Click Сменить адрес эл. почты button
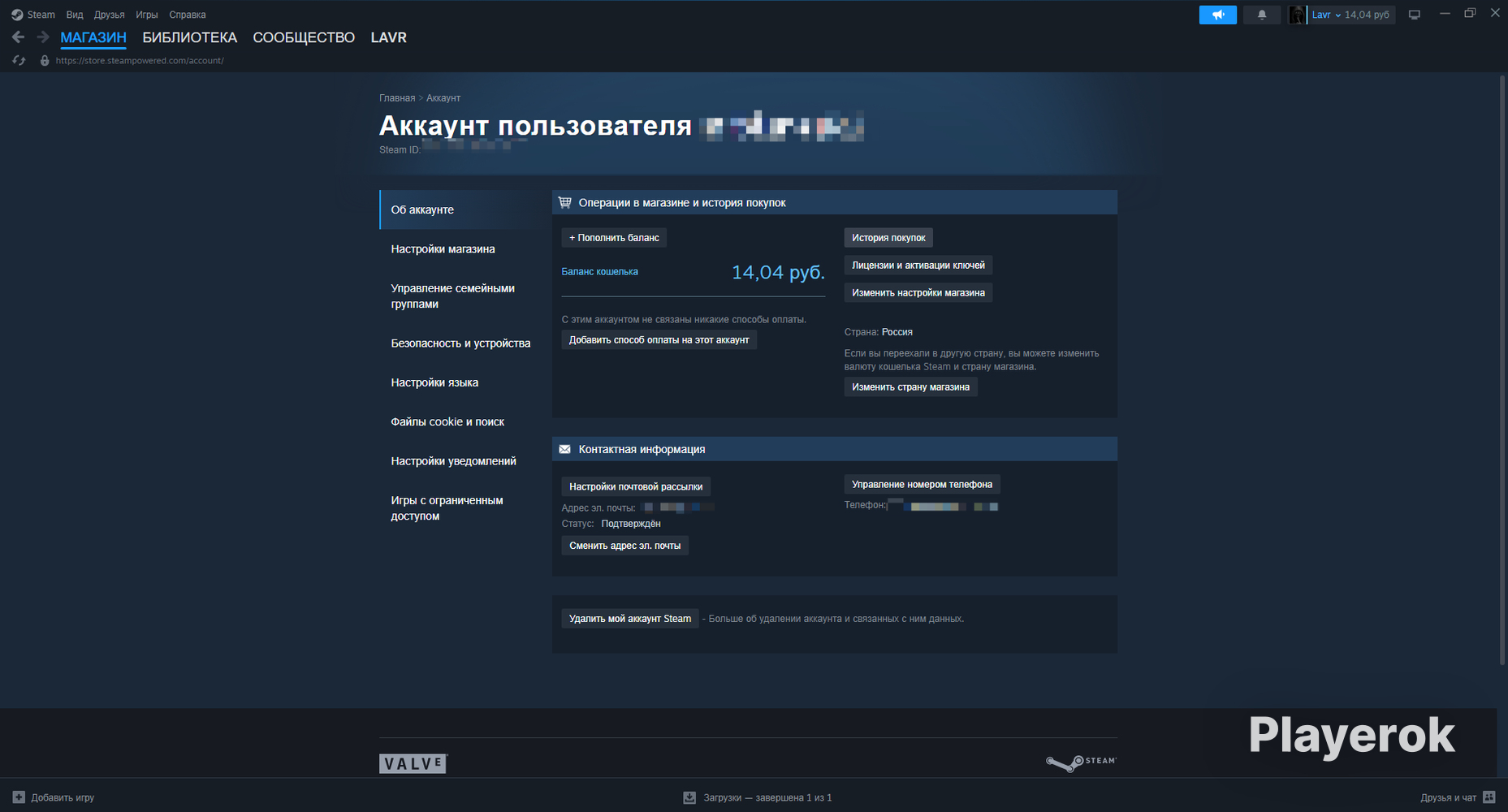This screenshot has width=1508, height=812. tap(625, 545)
